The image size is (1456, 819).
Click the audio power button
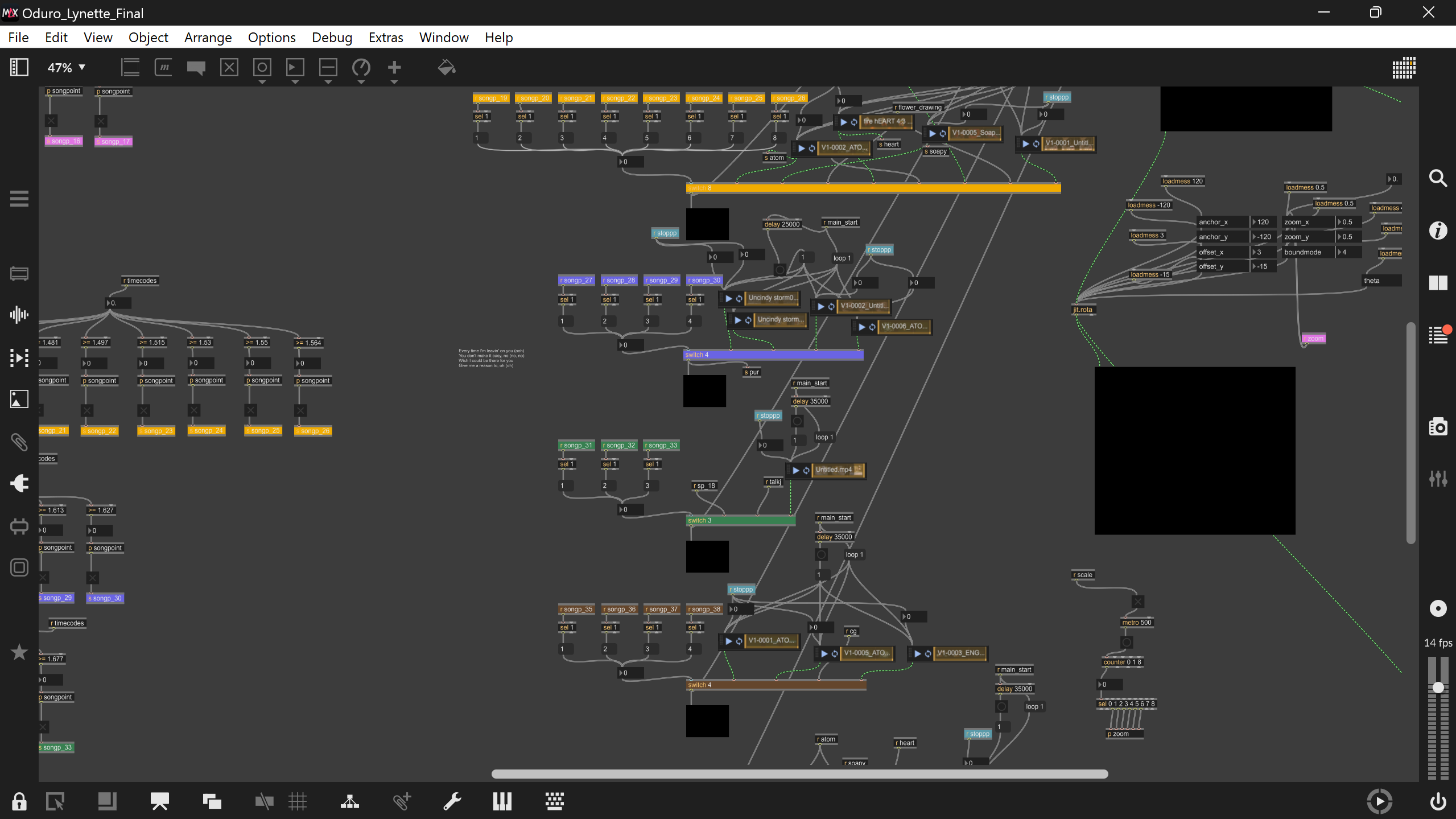[1438, 801]
